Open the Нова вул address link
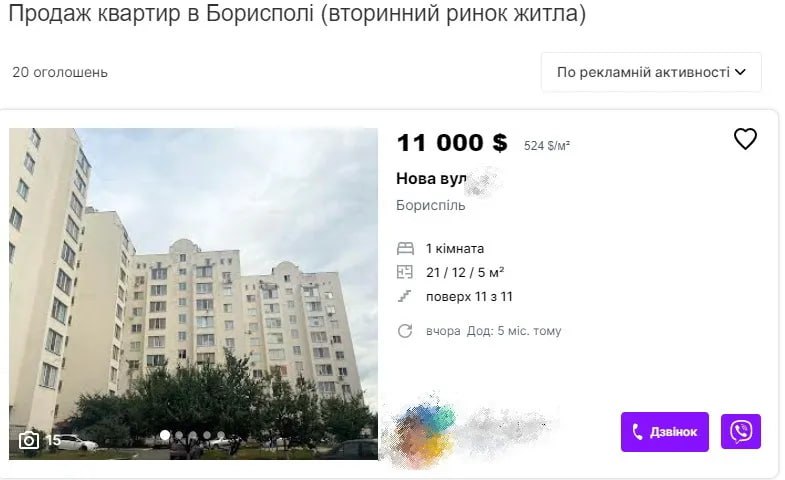This screenshot has height=480, width=785. pos(431,178)
